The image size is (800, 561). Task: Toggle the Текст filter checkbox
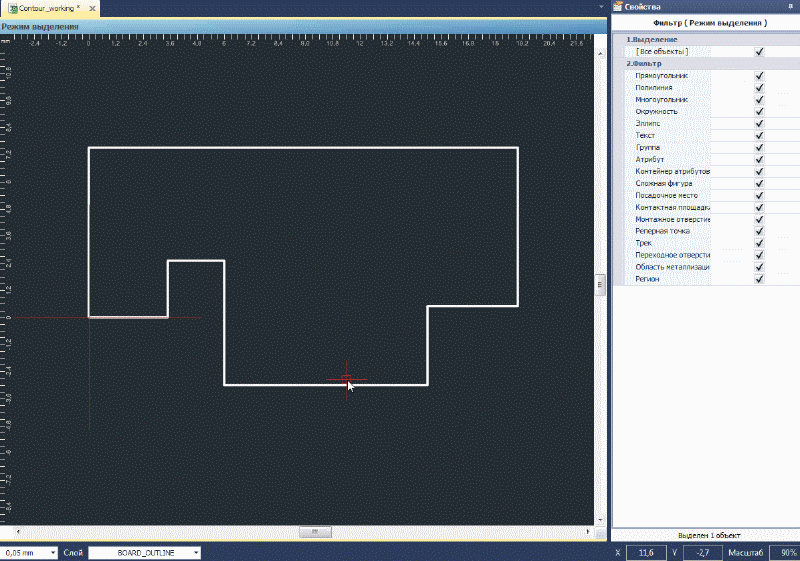point(760,136)
